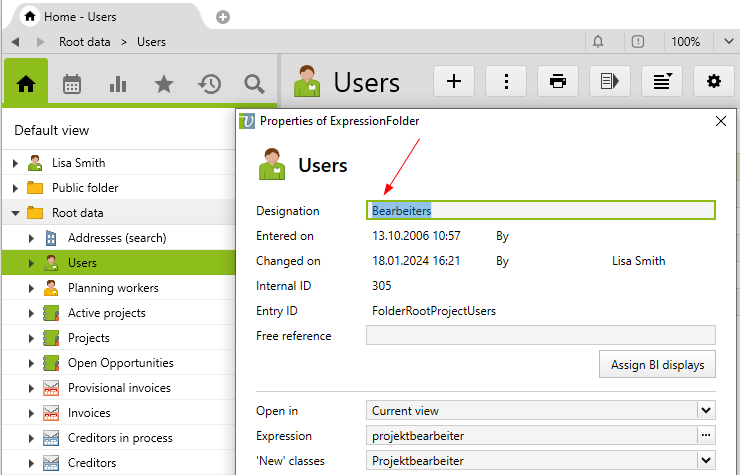
Task: Click the Free reference input field
Action: [x=540, y=336]
